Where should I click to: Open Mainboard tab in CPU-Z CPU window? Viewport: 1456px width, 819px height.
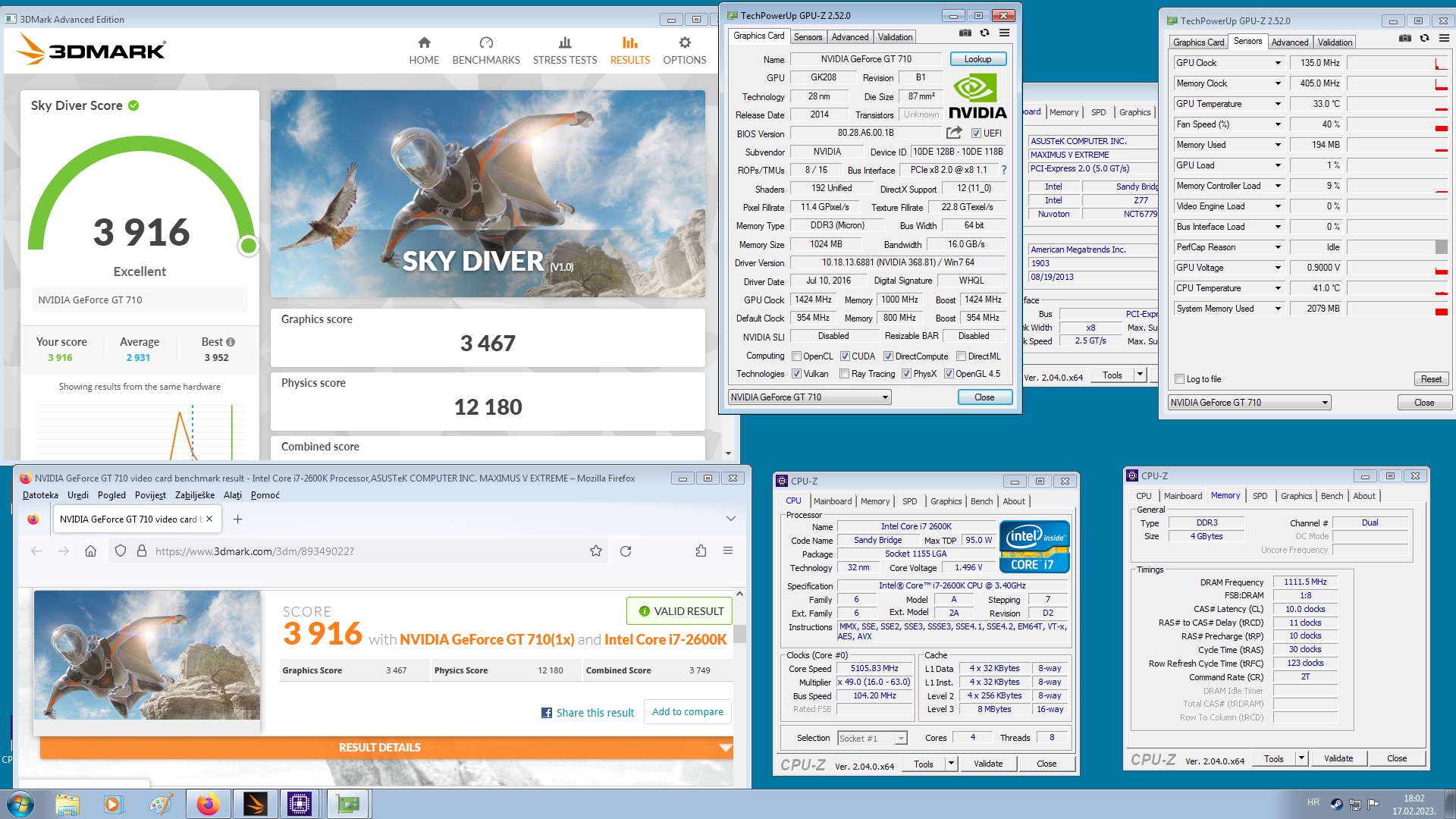pos(833,501)
